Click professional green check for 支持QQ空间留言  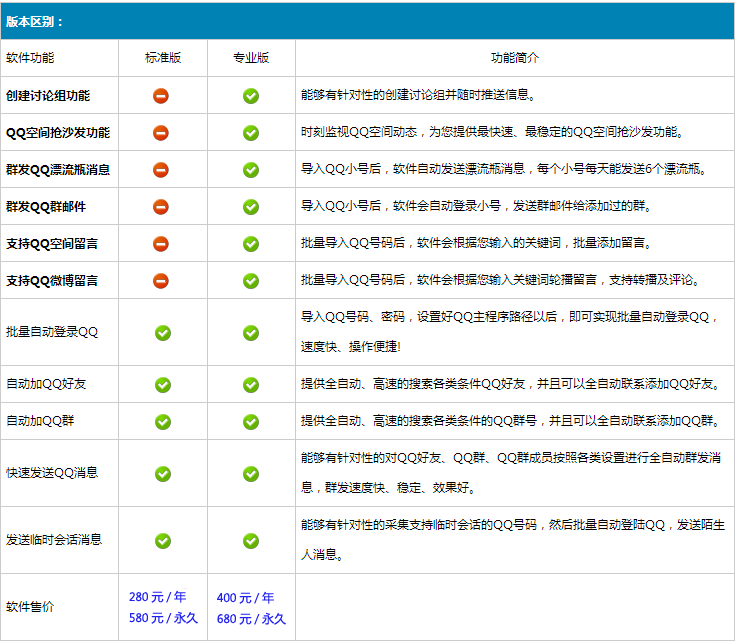tap(251, 244)
